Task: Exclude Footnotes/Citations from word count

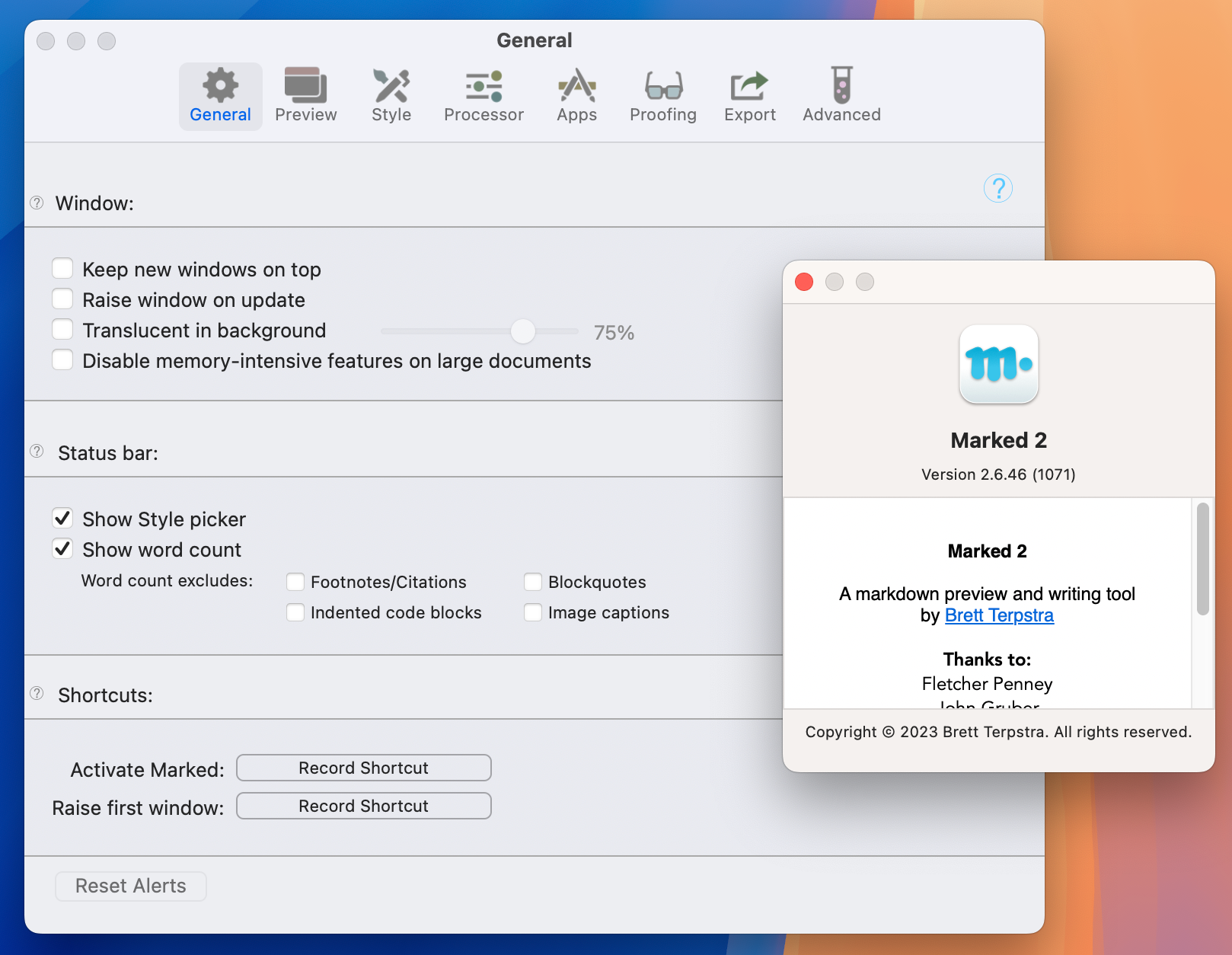Action: [x=295, y=582]
